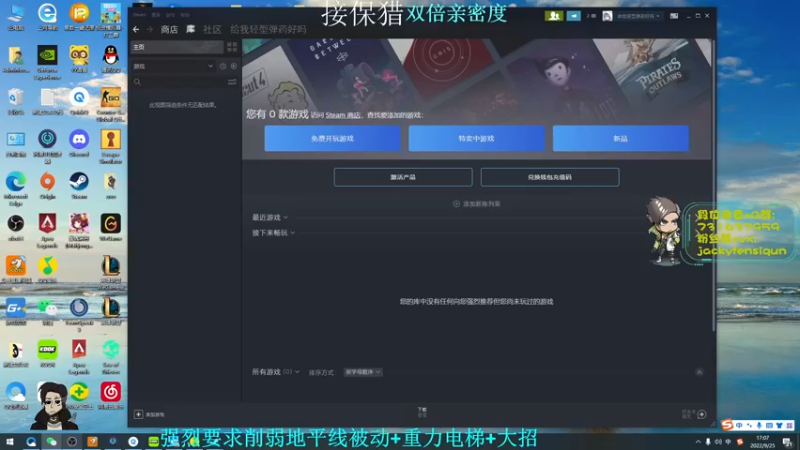Select the Discord desktop icon
Image resolution: width=800 pixels, height=450 pixels.
click(79, 143)
